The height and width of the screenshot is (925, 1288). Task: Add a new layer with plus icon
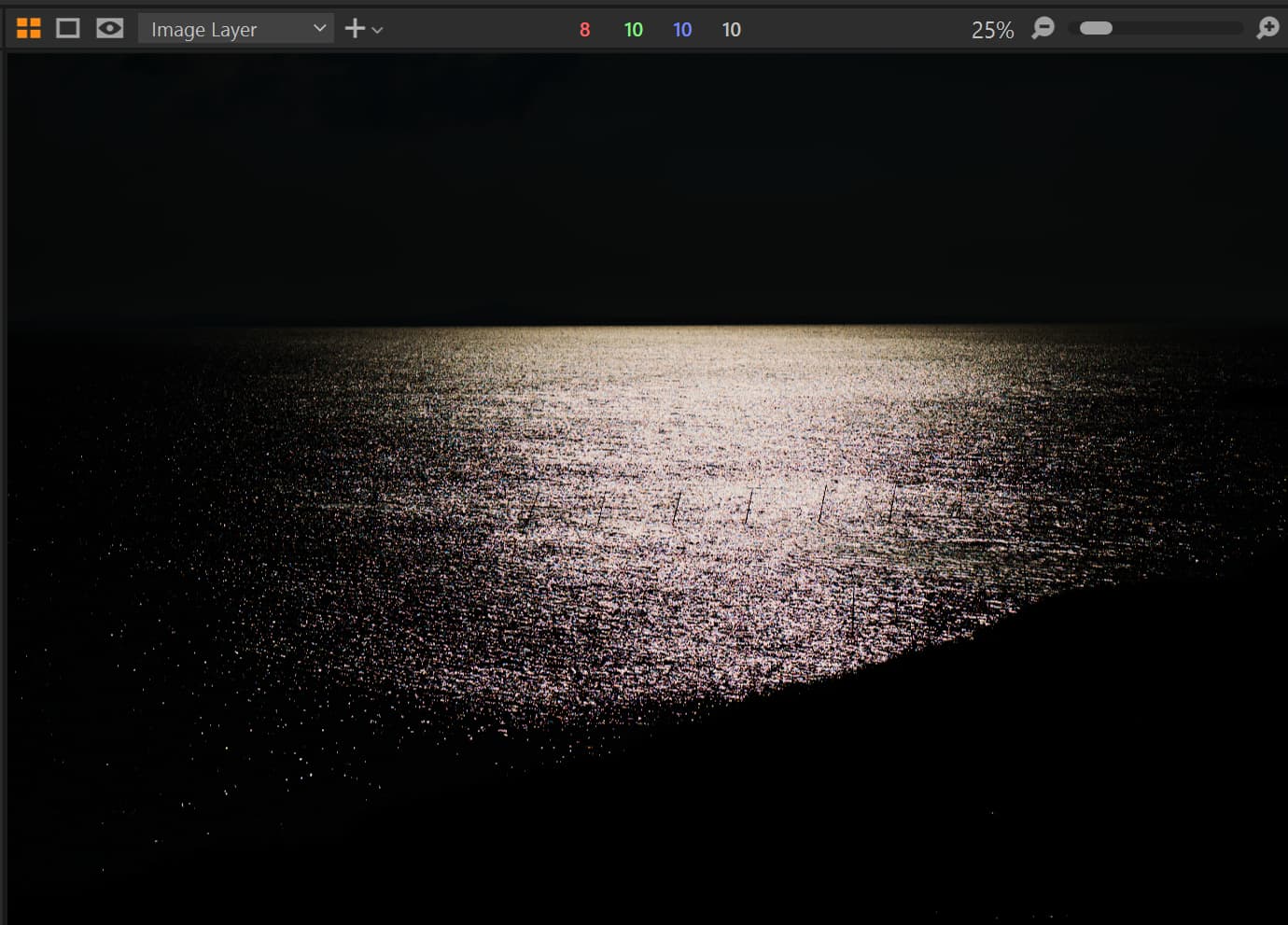click(x=354, y=29)
